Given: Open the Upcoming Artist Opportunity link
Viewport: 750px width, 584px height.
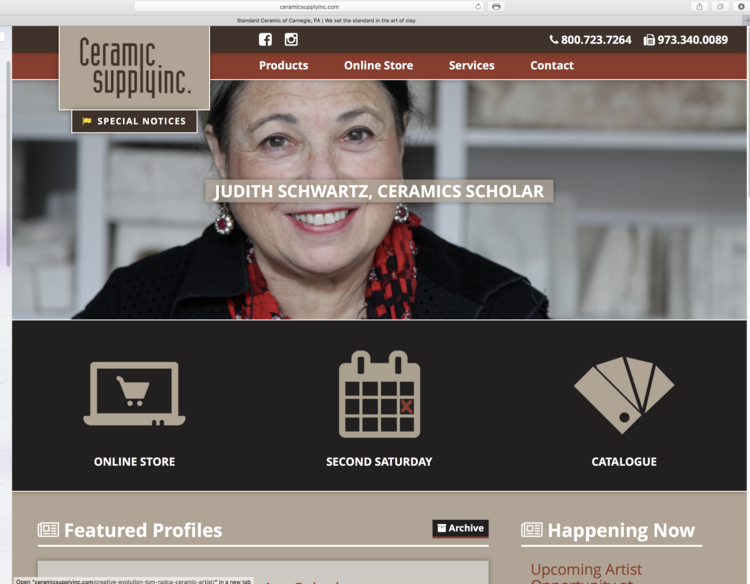Looking at the screenshot, I should point(586,573).
